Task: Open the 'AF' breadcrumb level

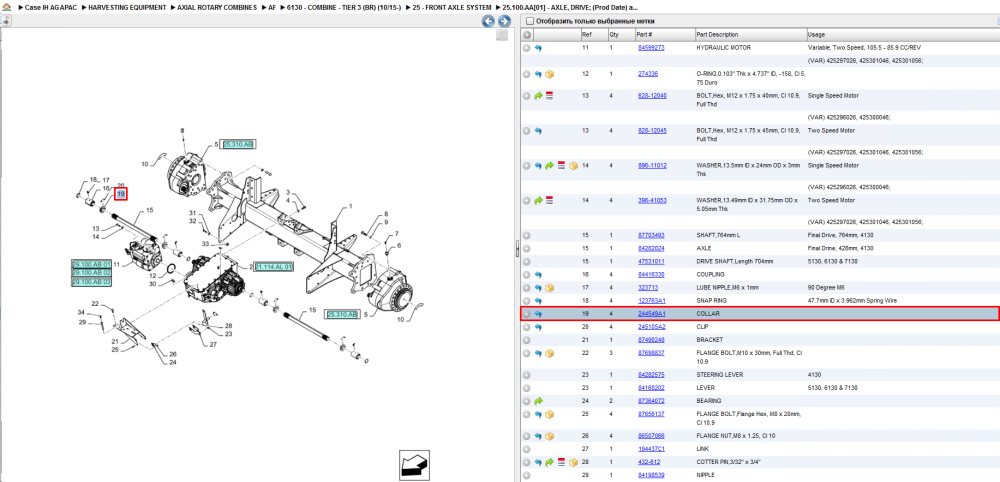Action: click(x=272, y=7)
